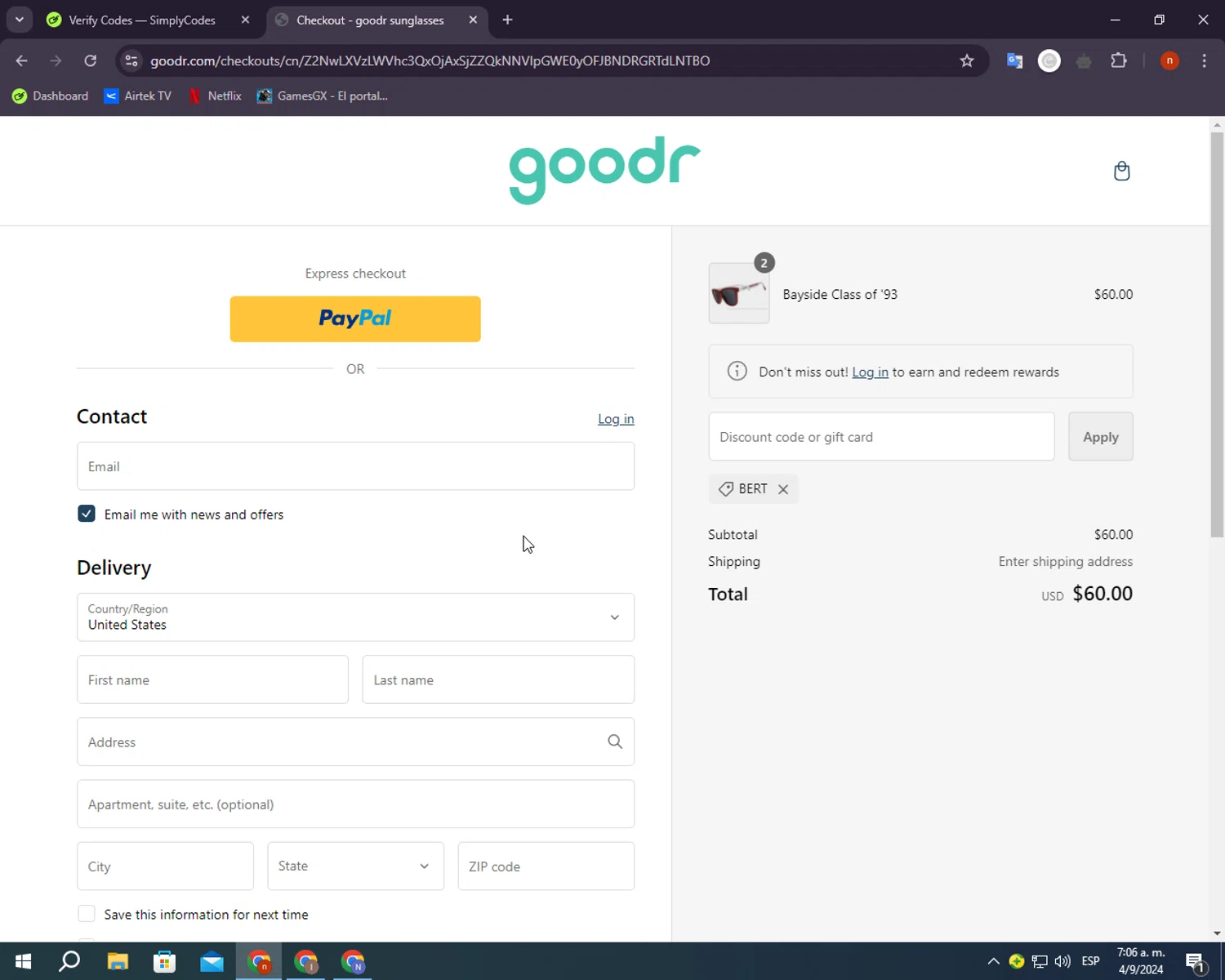This screenshot has height=980, width=1225.
Task: Switch to Checkout goodr sunglasses tab
Action: point(370,20)
